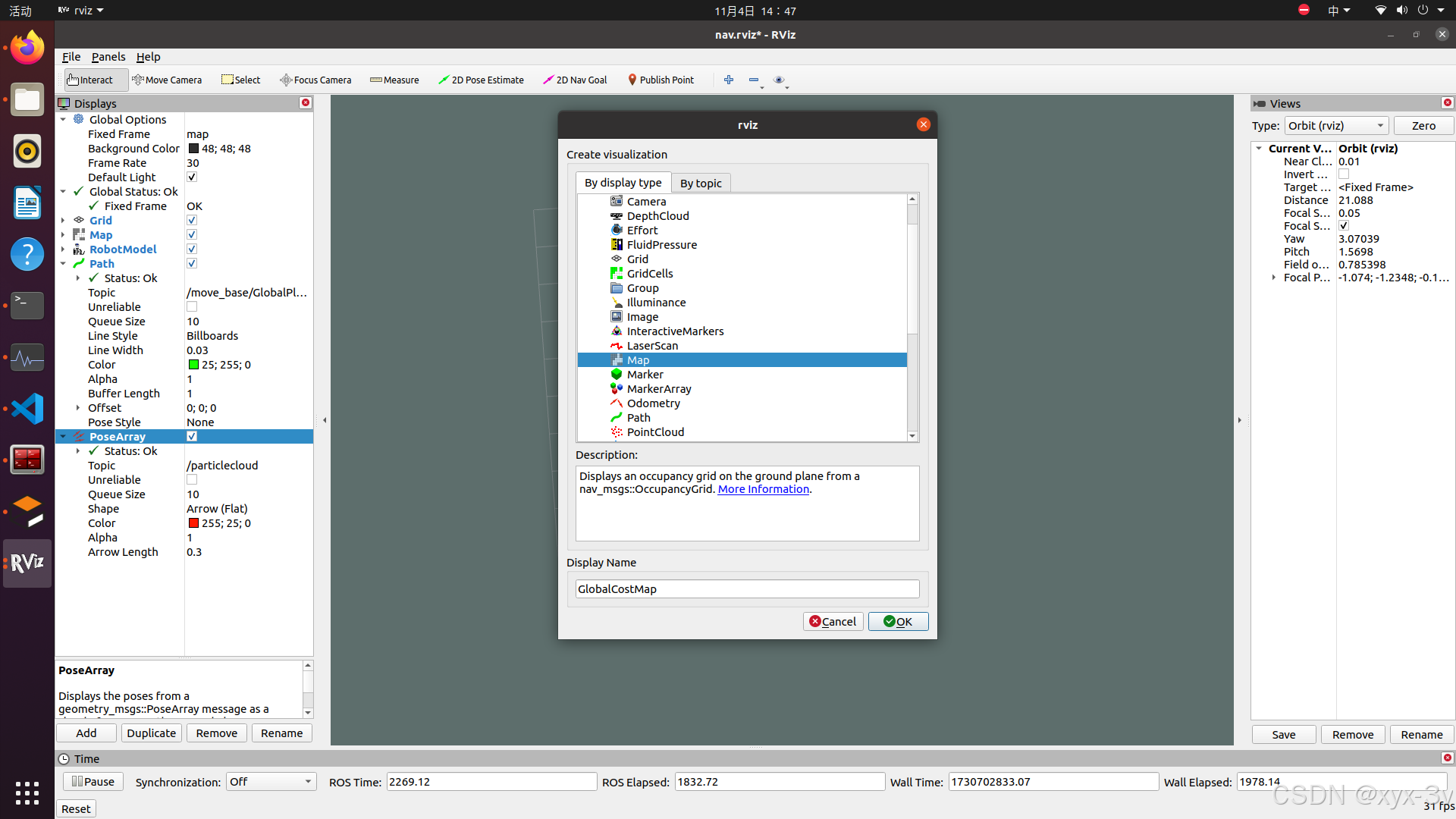The height and width of the screenshot is (819, 1456).
Task: Click the blue plus toolbar icon
Action: point(729,80)
